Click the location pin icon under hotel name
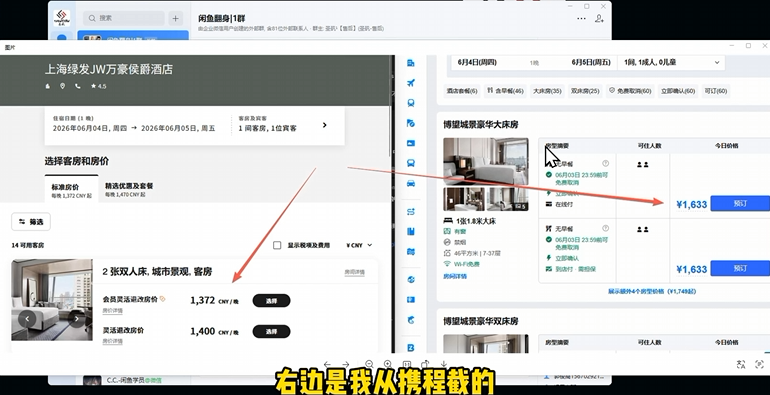 (62, 86)
